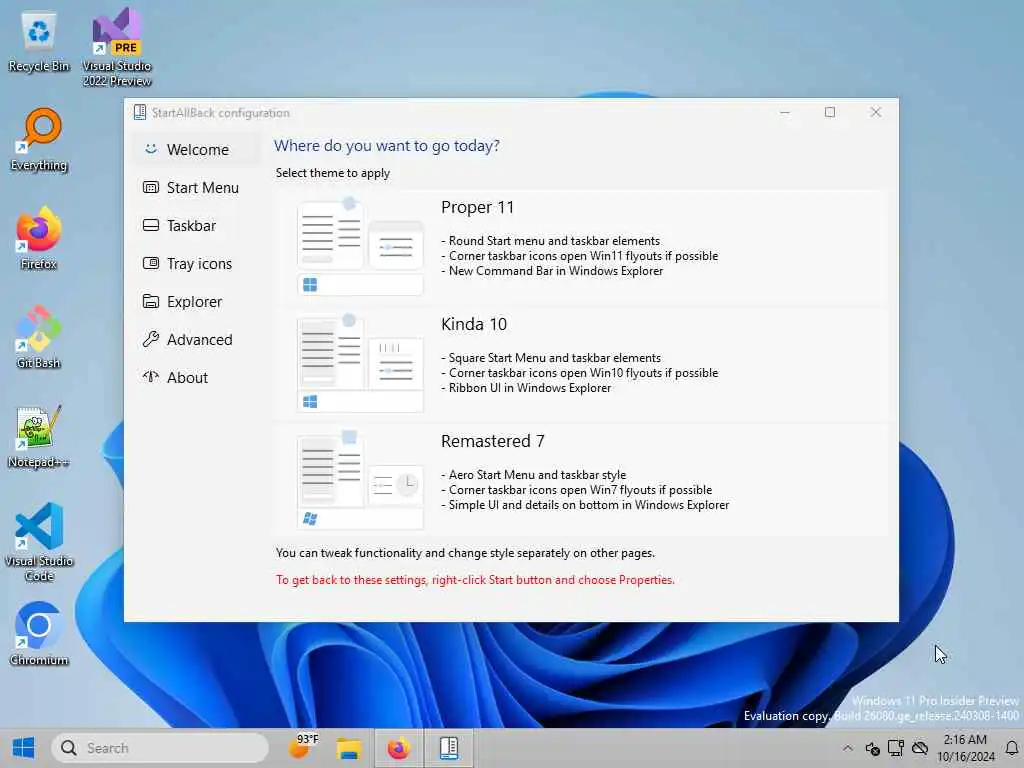Select the Proper 11 theme preview

coord(360,246)
